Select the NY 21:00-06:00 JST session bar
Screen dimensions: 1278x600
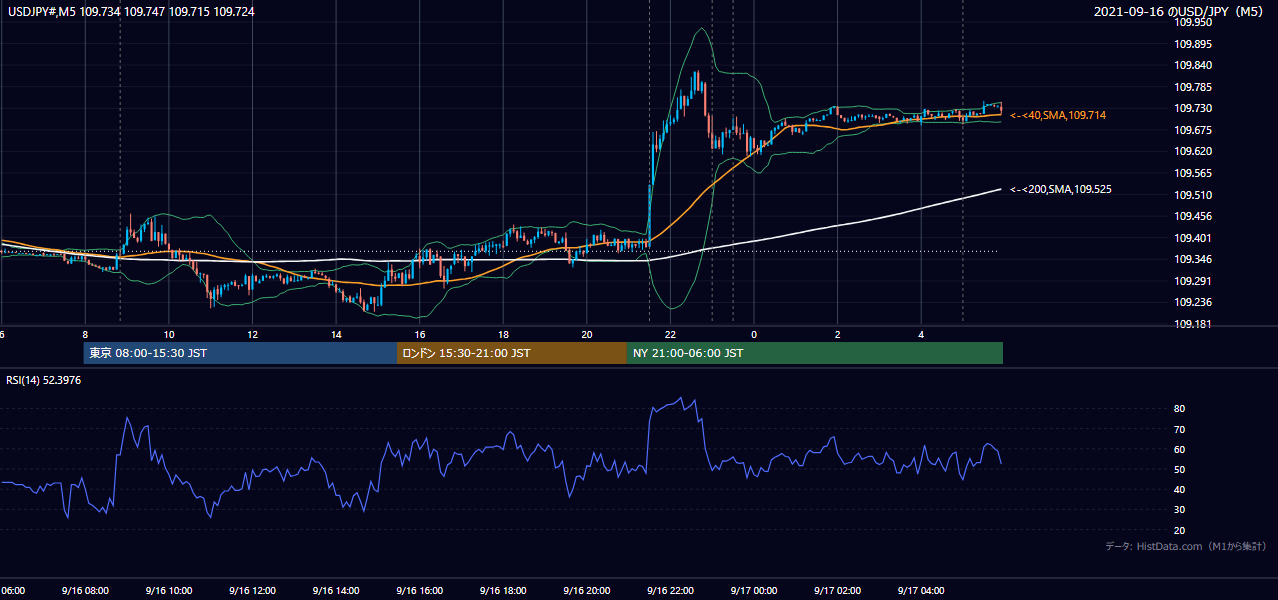point(815,353)
